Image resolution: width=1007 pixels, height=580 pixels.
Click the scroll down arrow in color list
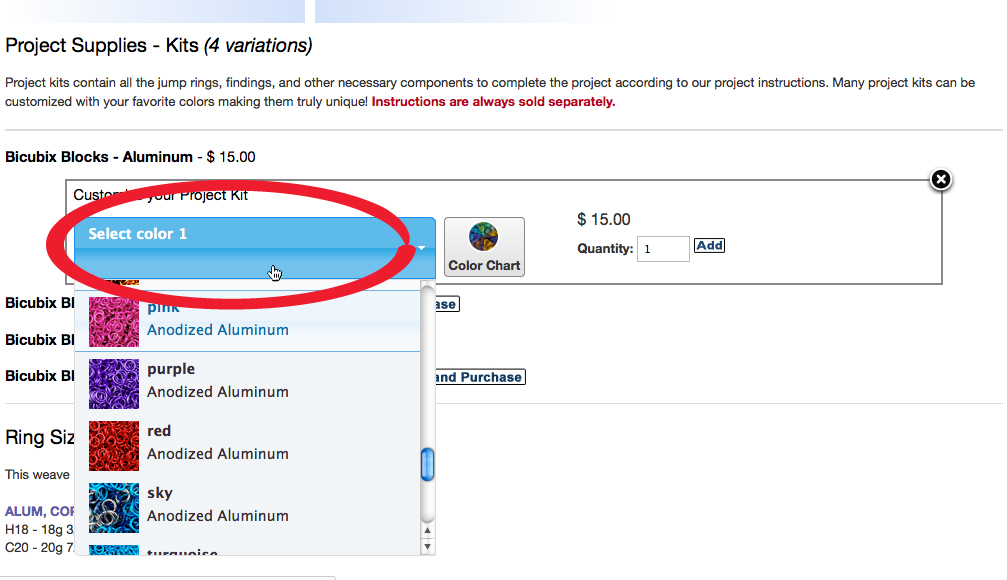coord(428,547)
